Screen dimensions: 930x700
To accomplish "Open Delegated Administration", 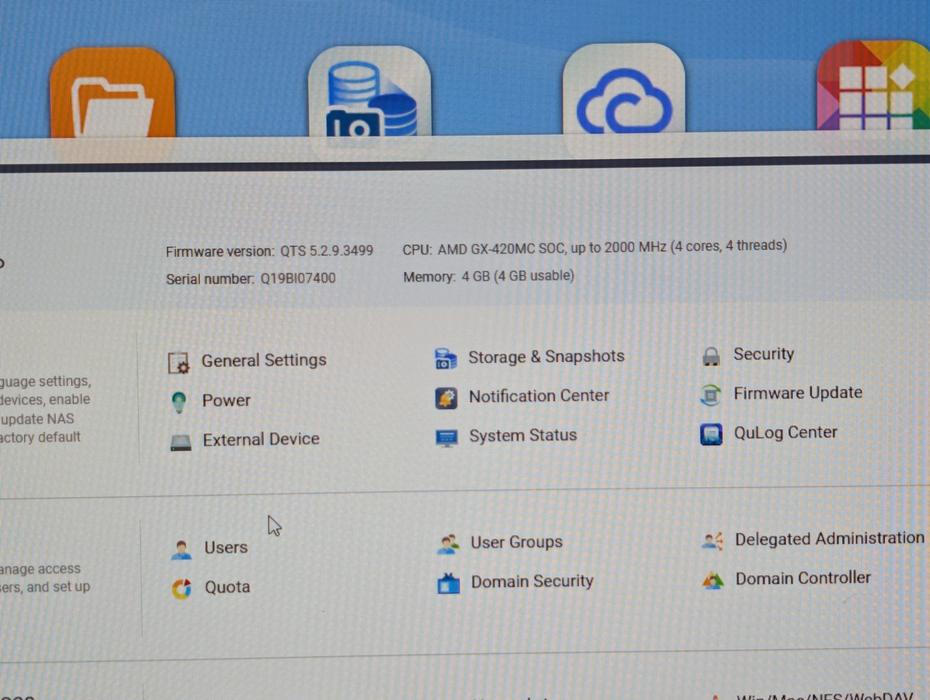I will point(829,538).
